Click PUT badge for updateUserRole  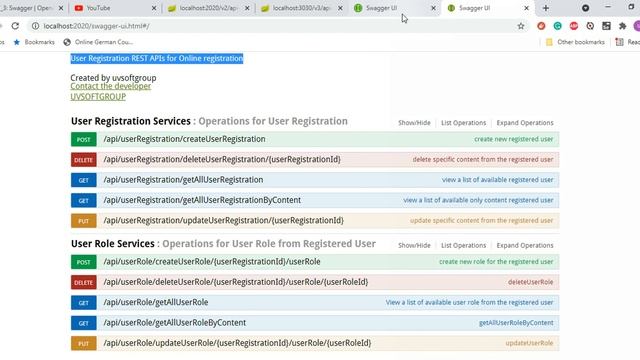[x=84, y=343]
